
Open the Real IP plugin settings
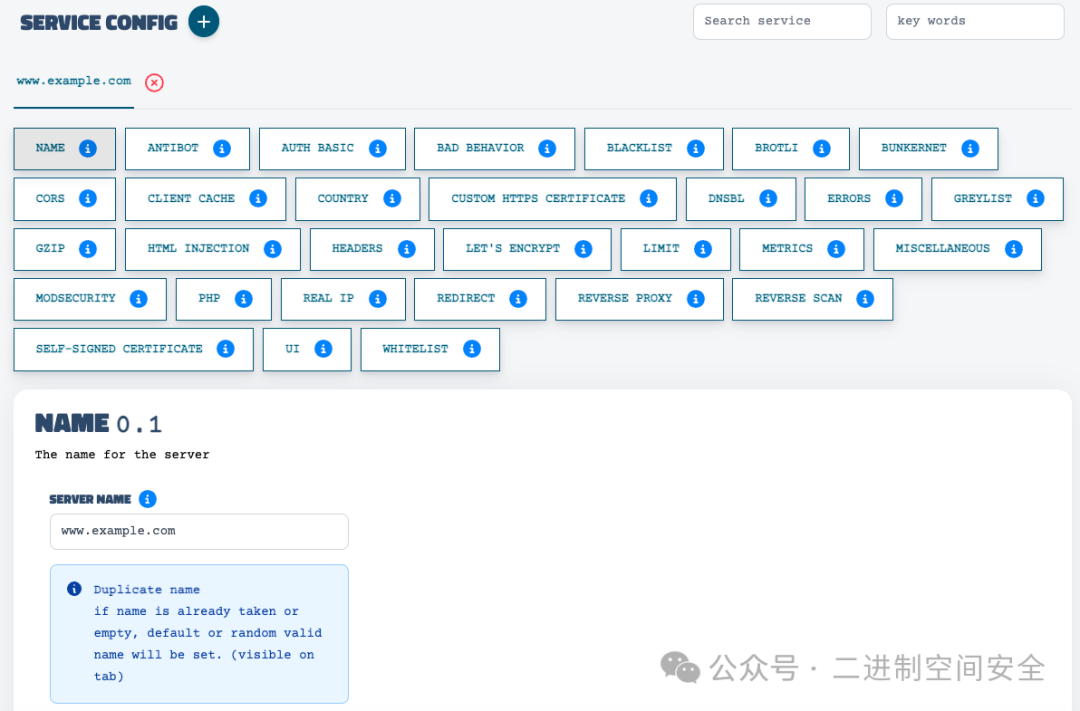pyautogui.click(x=328, y=299)
